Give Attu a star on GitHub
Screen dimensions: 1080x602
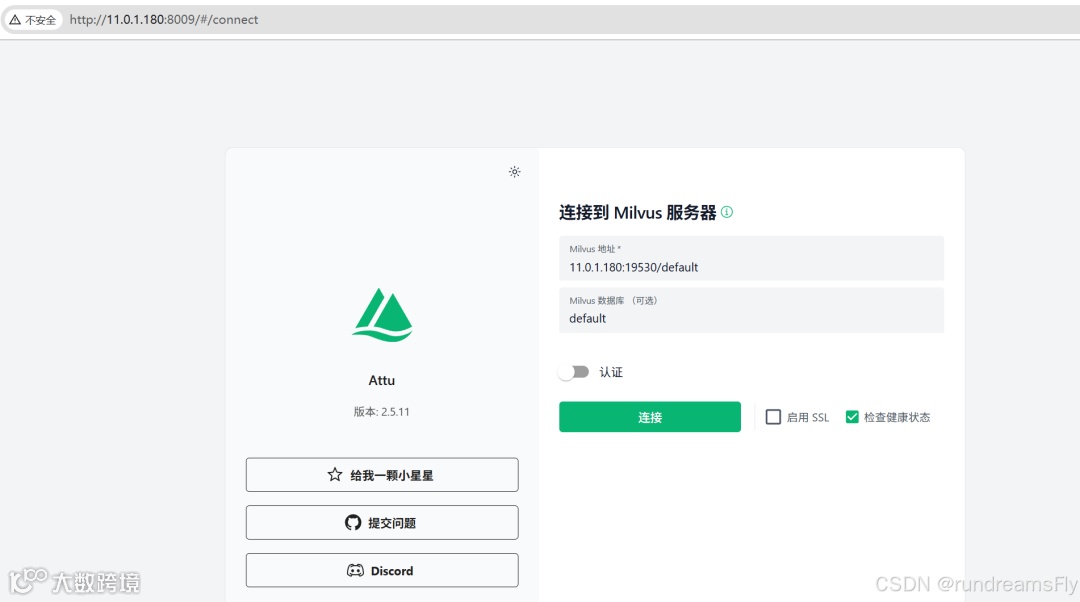pyautogui.click(x=382, y=475)
